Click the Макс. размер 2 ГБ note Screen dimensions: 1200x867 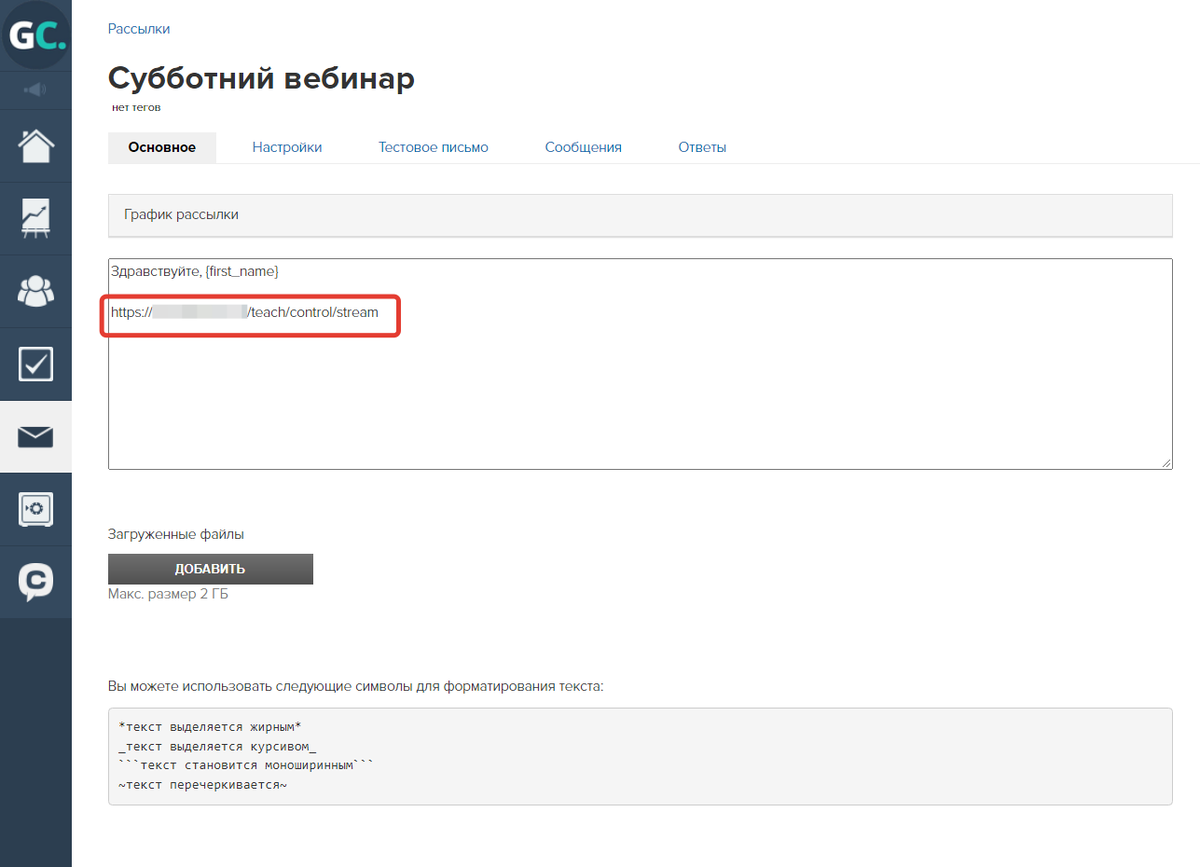coord(168,594)
